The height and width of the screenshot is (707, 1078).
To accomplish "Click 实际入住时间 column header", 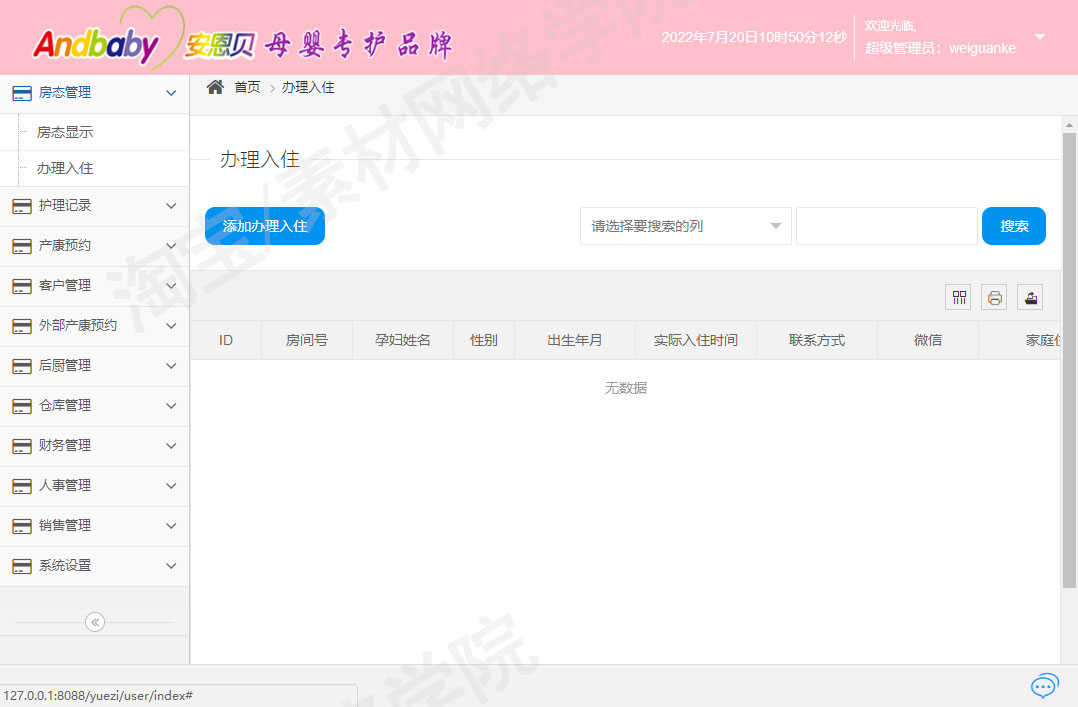I will (x=696, y=340).
